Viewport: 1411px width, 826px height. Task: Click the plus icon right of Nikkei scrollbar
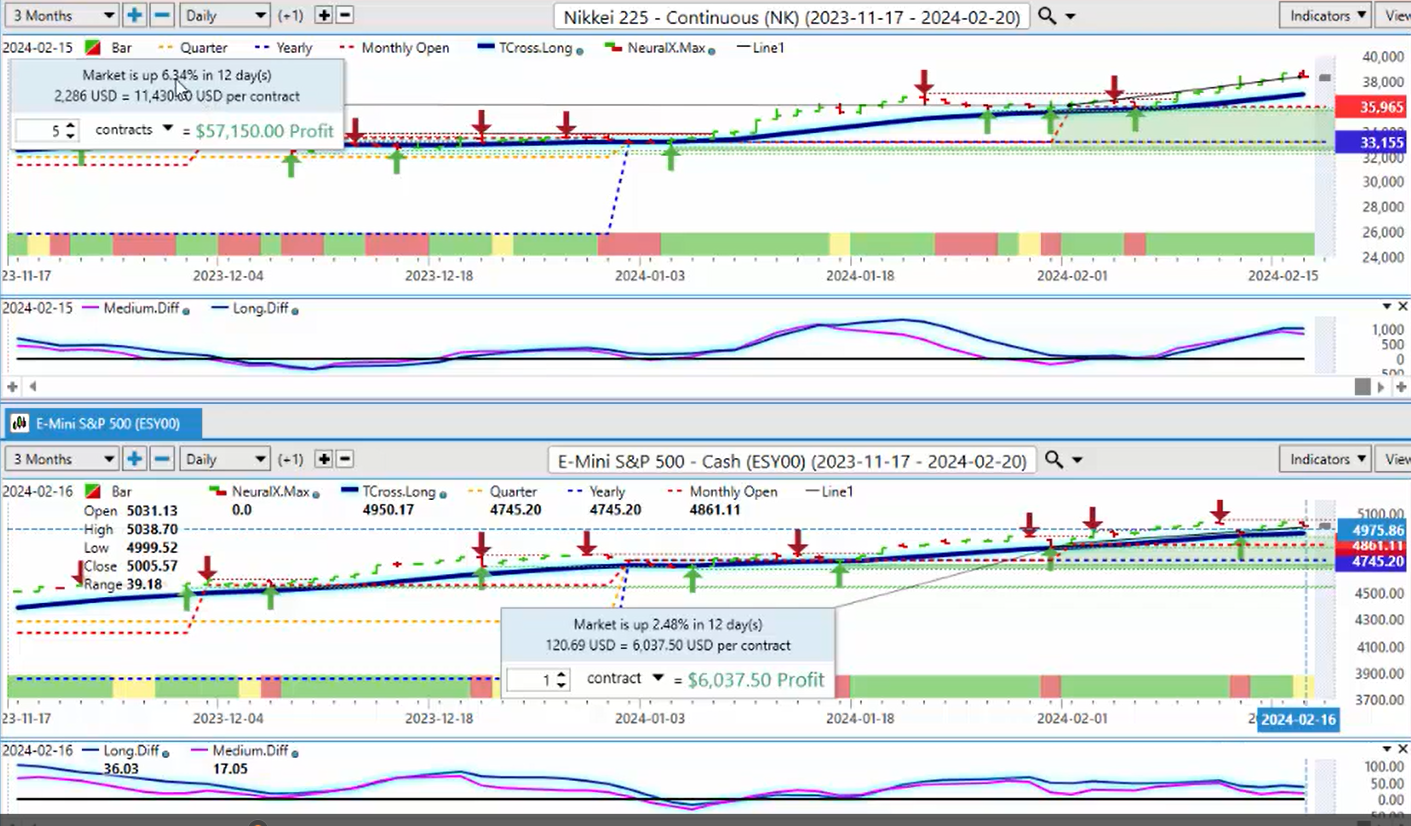coord(1399,386)
